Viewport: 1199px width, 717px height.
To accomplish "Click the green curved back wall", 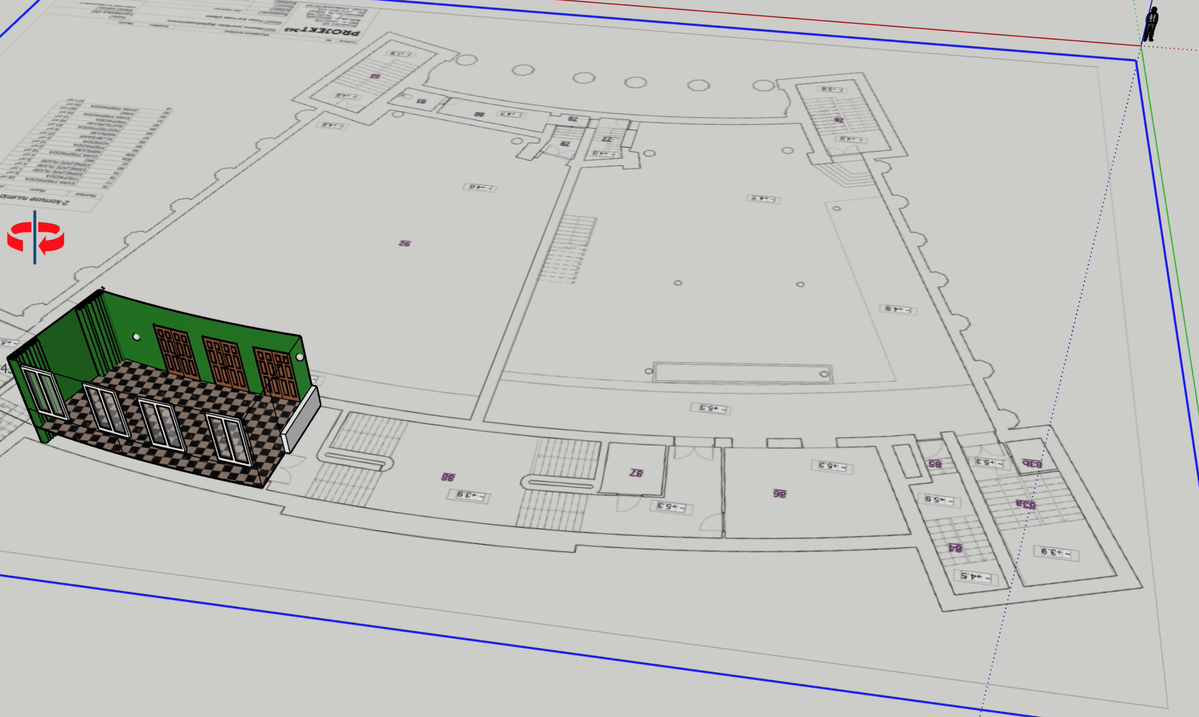I will (x=206, y=329).
